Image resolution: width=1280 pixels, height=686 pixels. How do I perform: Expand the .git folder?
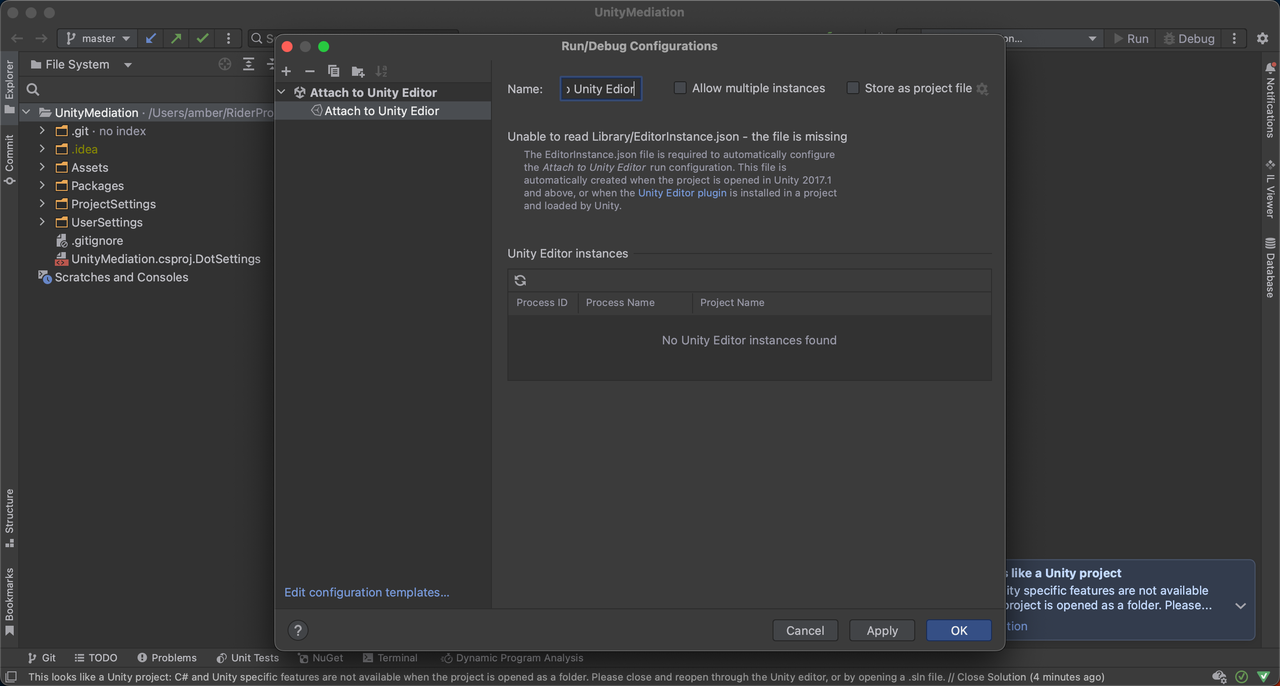pos(42,131)
